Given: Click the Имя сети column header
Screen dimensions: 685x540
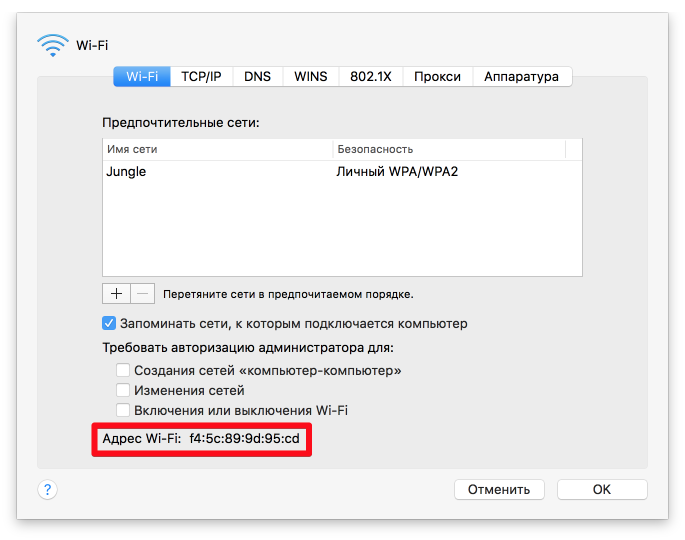Looking at the screenshot, I should coord(217,149).
